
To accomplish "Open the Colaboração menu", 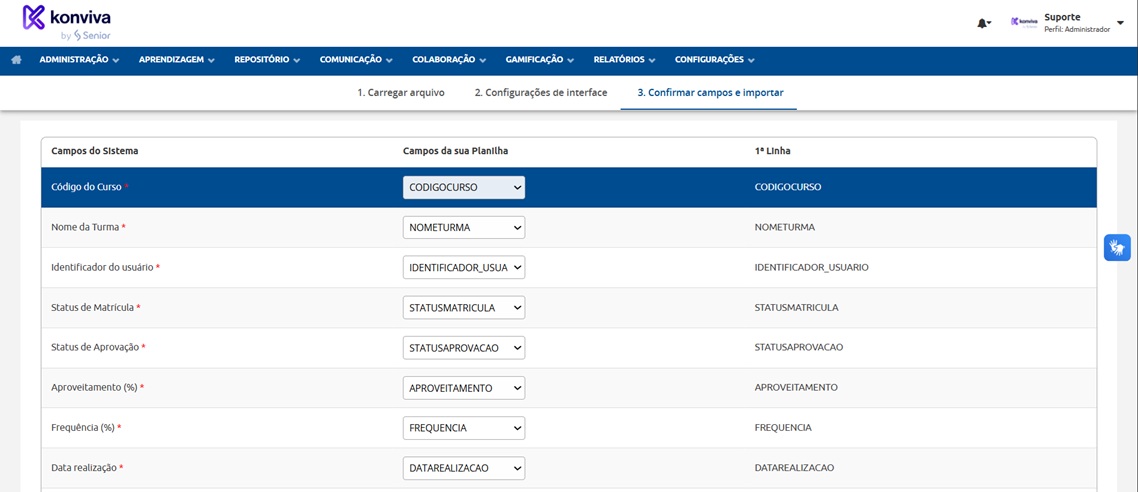I will [449, 60].
